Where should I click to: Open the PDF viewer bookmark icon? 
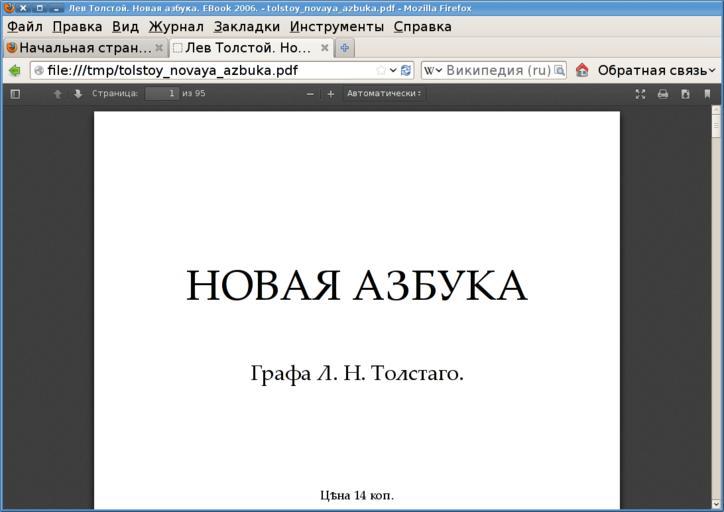707,94
